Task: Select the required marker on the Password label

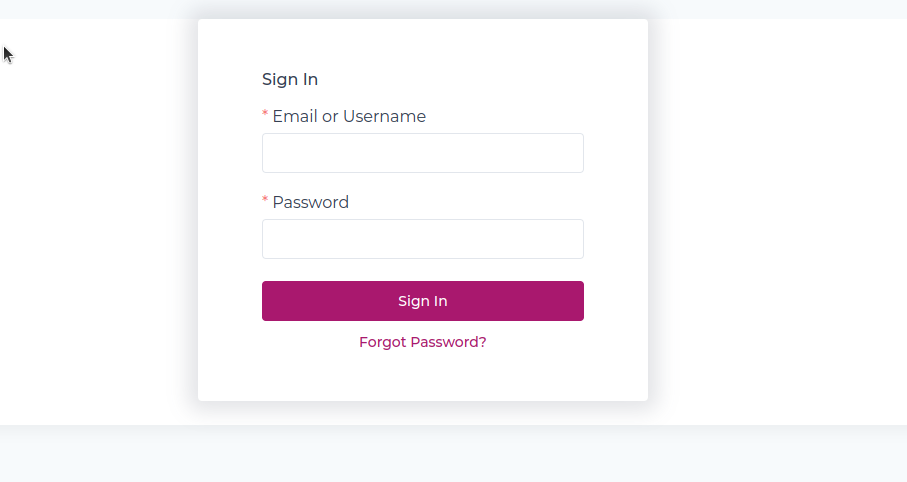Action: [x=265, y=201]
